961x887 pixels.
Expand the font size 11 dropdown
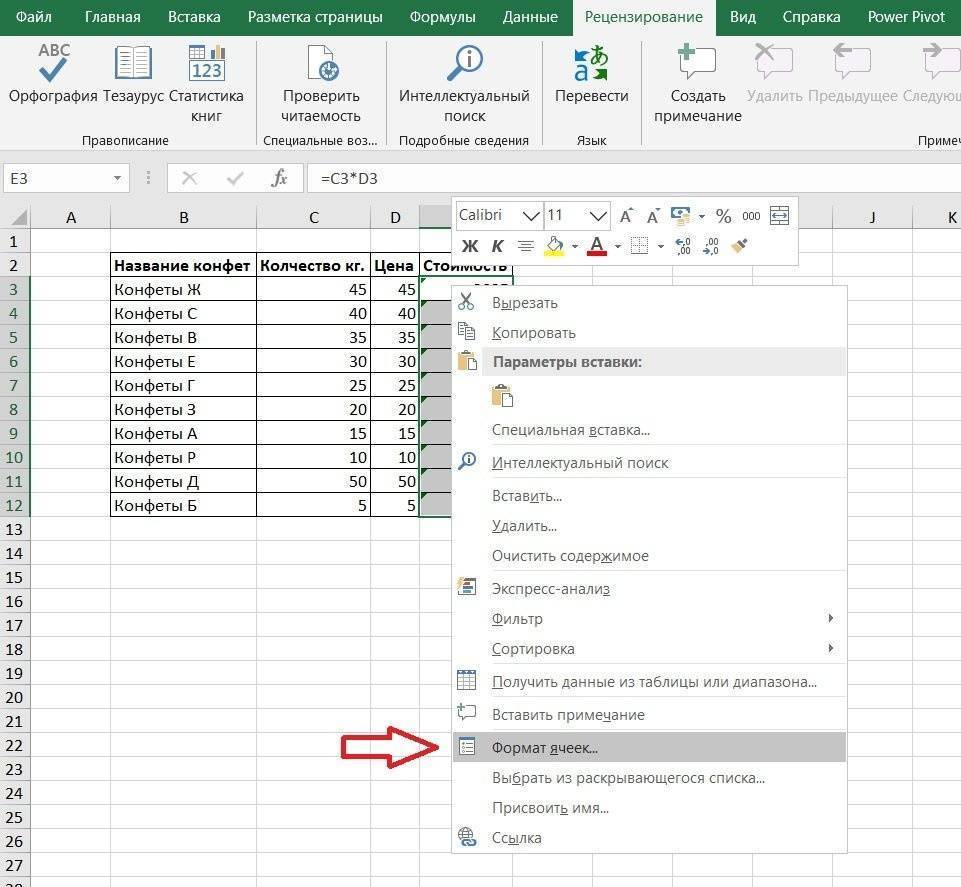(x=598, y=216)
